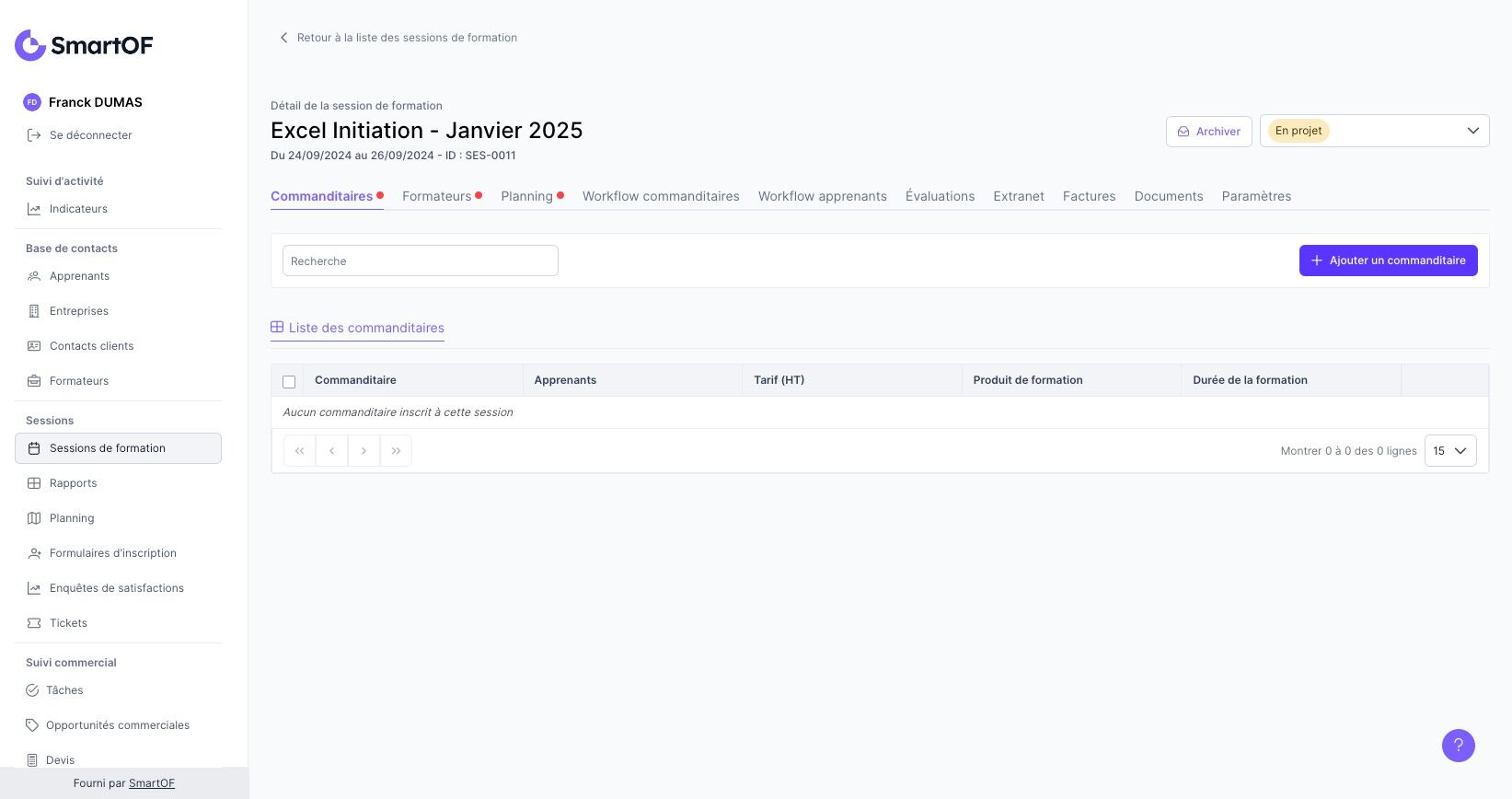Click the Apprenants people icon

pyautogui.click(x=34, y=276)
